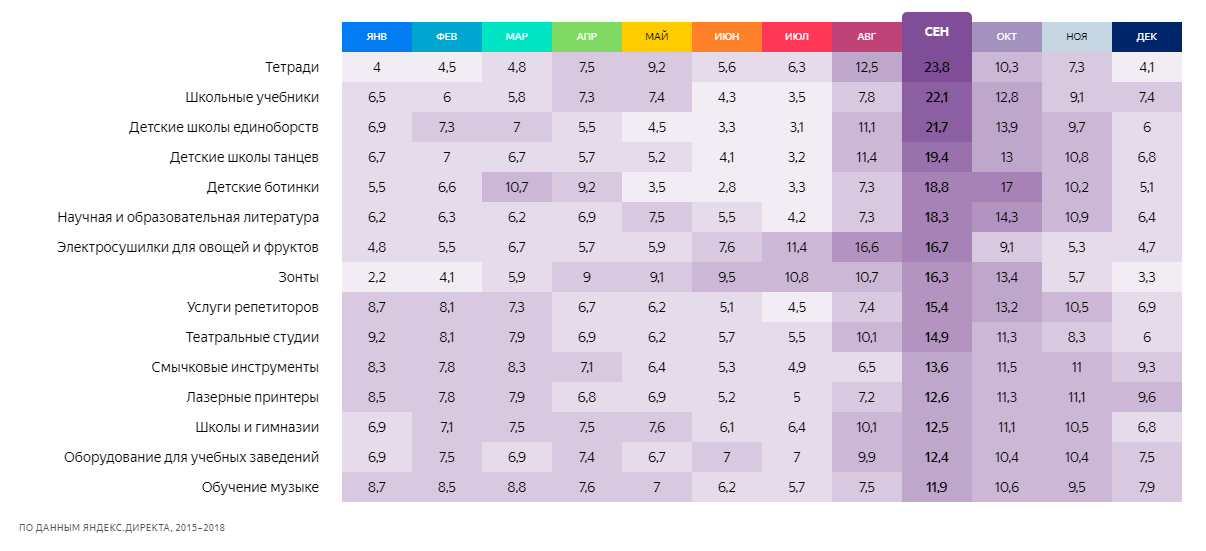
Task: Select the Школьные учебники row label
Action: (x=252, y=97)
